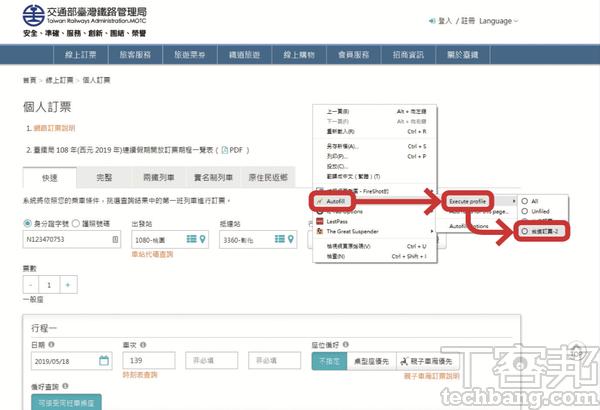Decrease ticket count with minus button
The width and height of the screenshot is (600, 410).
click(31, 284)
